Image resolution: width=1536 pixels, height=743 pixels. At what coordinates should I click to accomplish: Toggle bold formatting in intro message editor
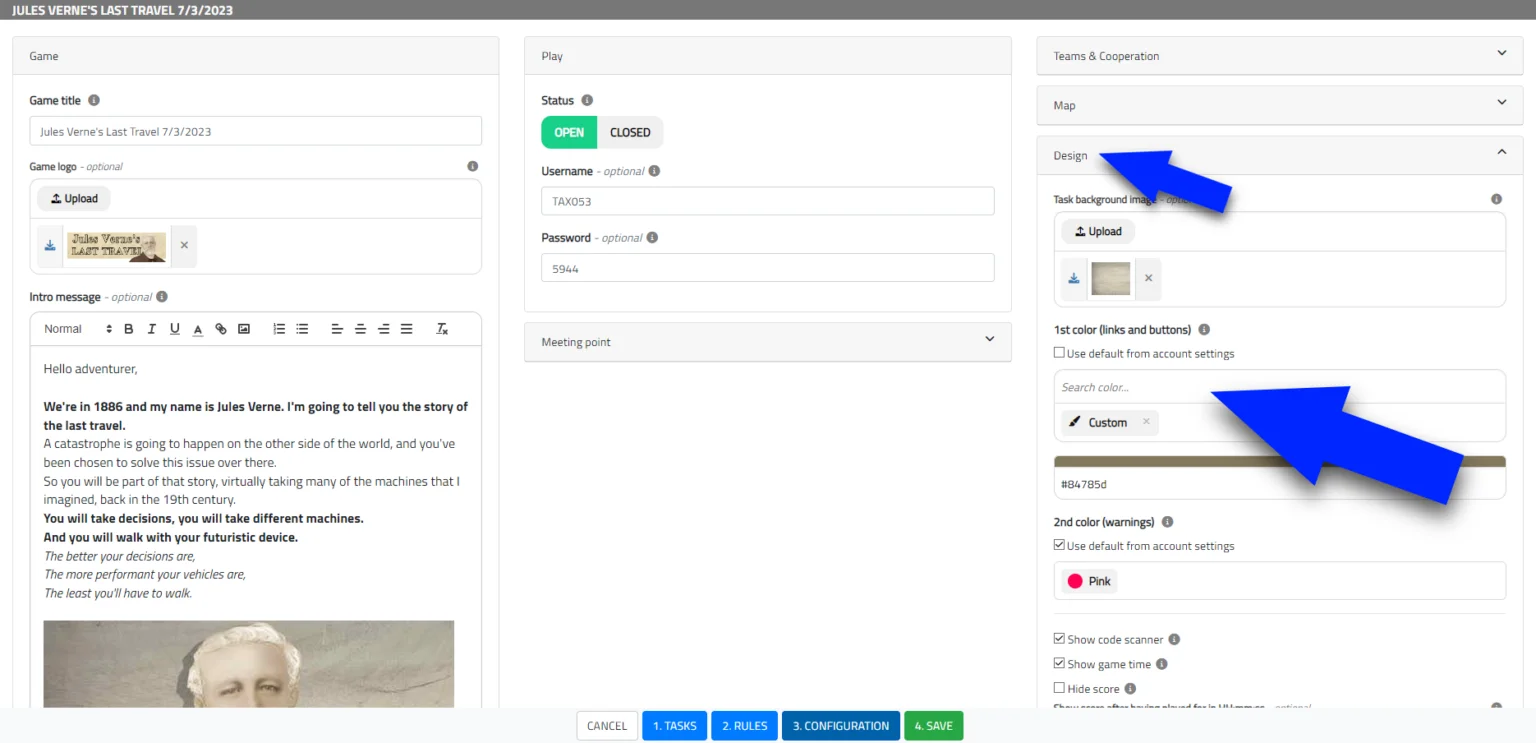128,329
